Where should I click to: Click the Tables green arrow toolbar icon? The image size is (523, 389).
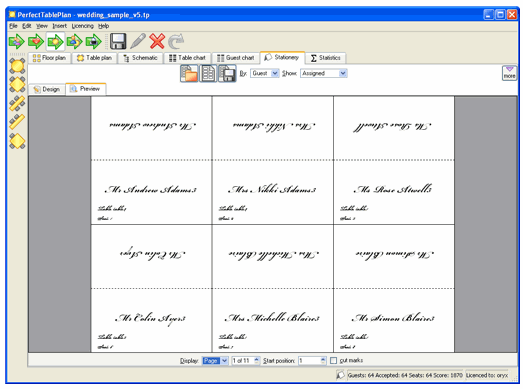55,41
